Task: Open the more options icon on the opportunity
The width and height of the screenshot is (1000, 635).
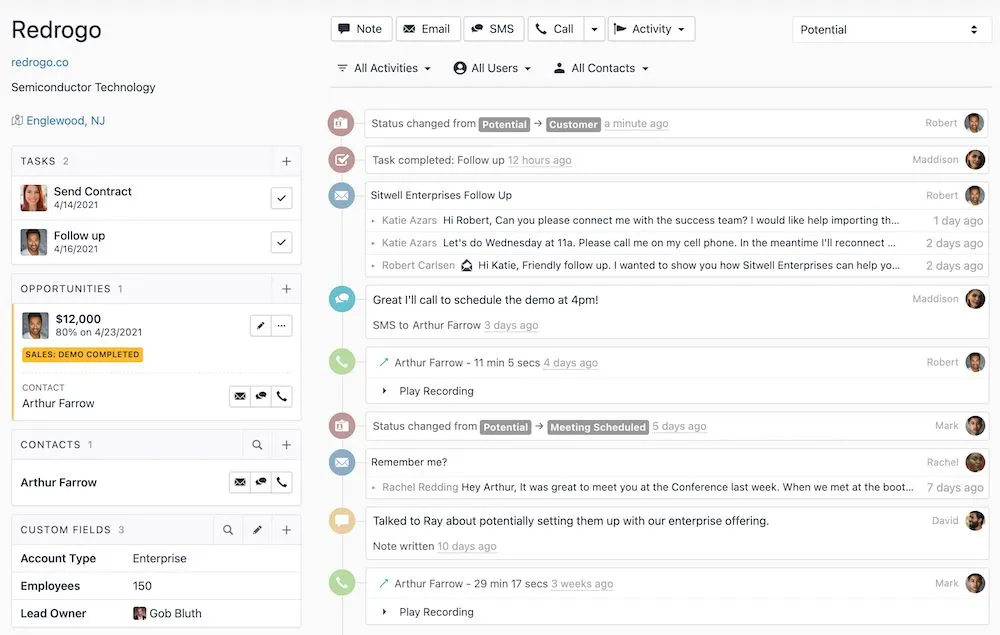Action: pyautogui.click(x=280, y=325)
